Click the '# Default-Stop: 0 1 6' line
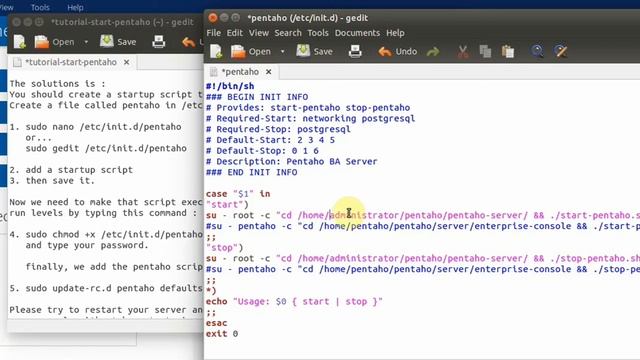 click(x=262, y=151)
